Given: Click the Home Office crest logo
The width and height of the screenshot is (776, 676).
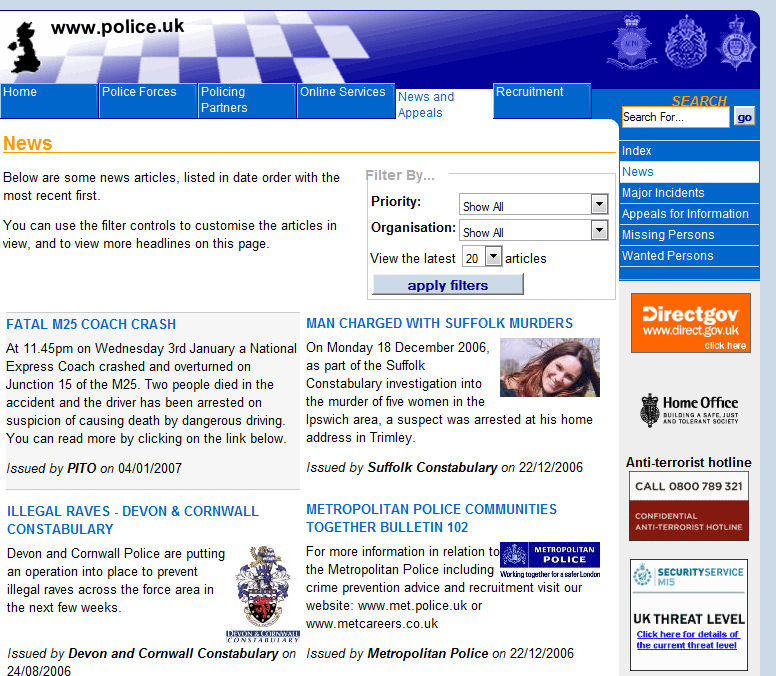Looking at the screenshot, I should coord(689,410).
